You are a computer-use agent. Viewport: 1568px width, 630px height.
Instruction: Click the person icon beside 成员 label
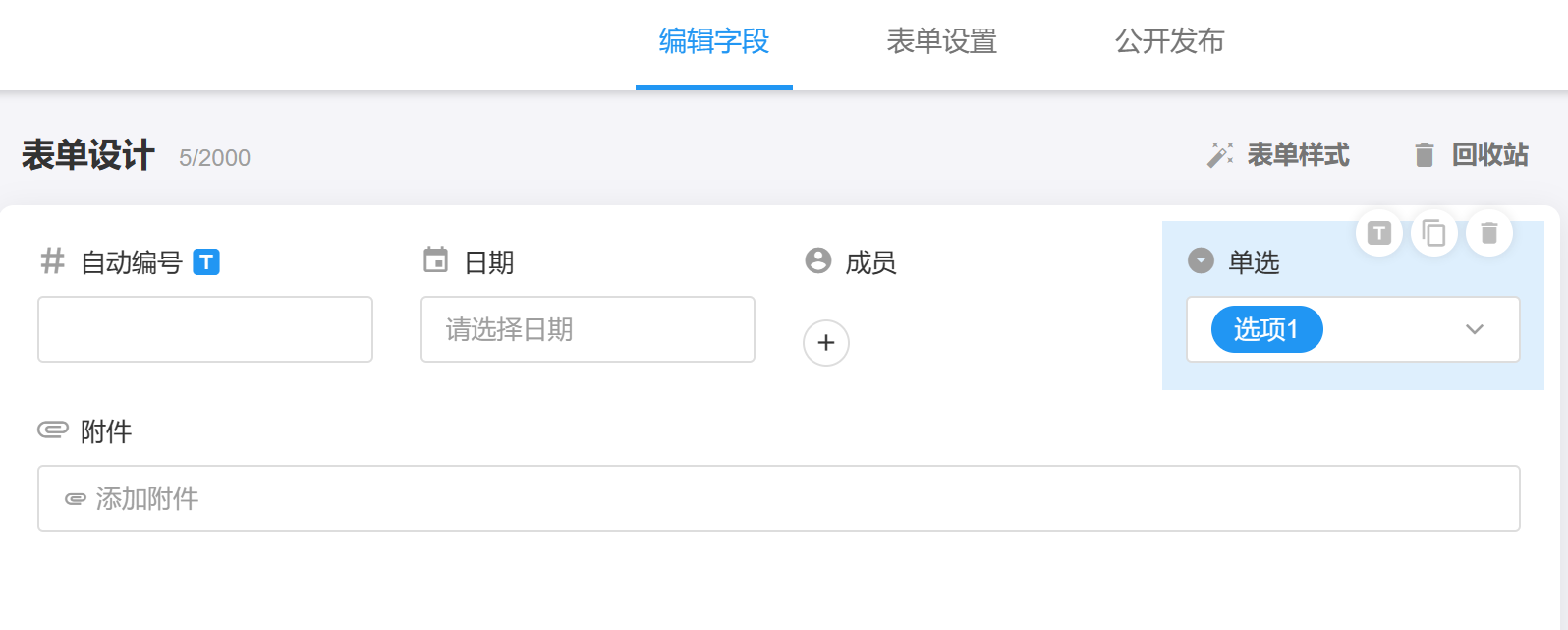tap(817, 260)
